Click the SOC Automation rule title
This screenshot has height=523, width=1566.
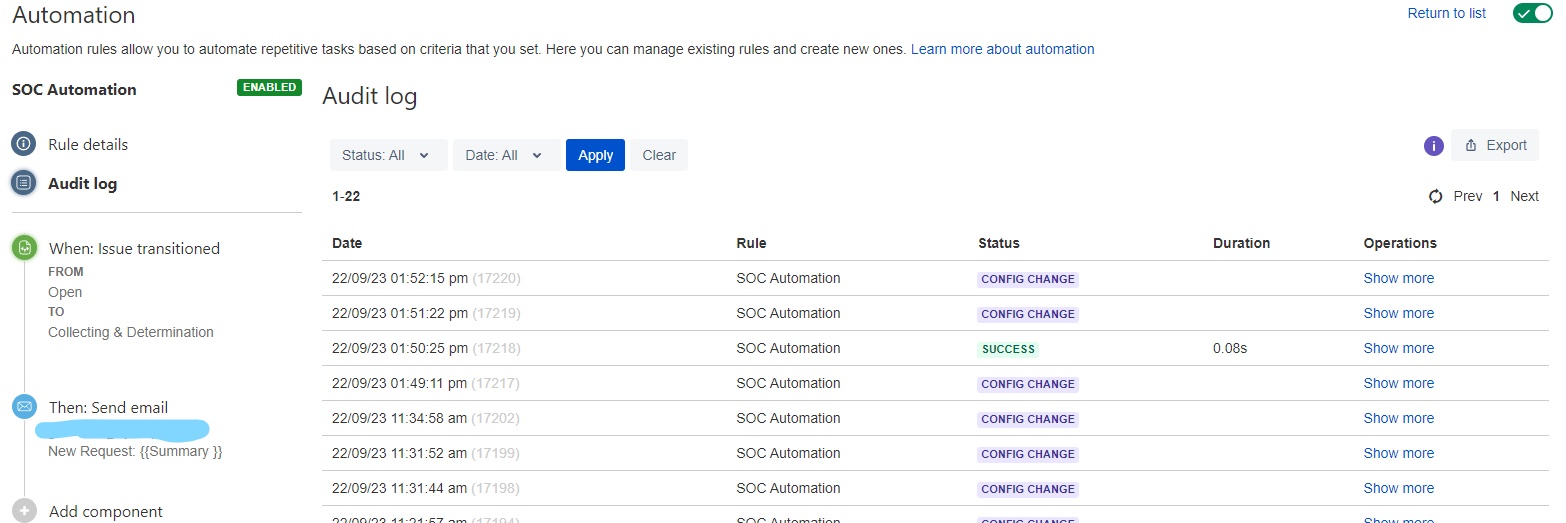tap(74, 89)
